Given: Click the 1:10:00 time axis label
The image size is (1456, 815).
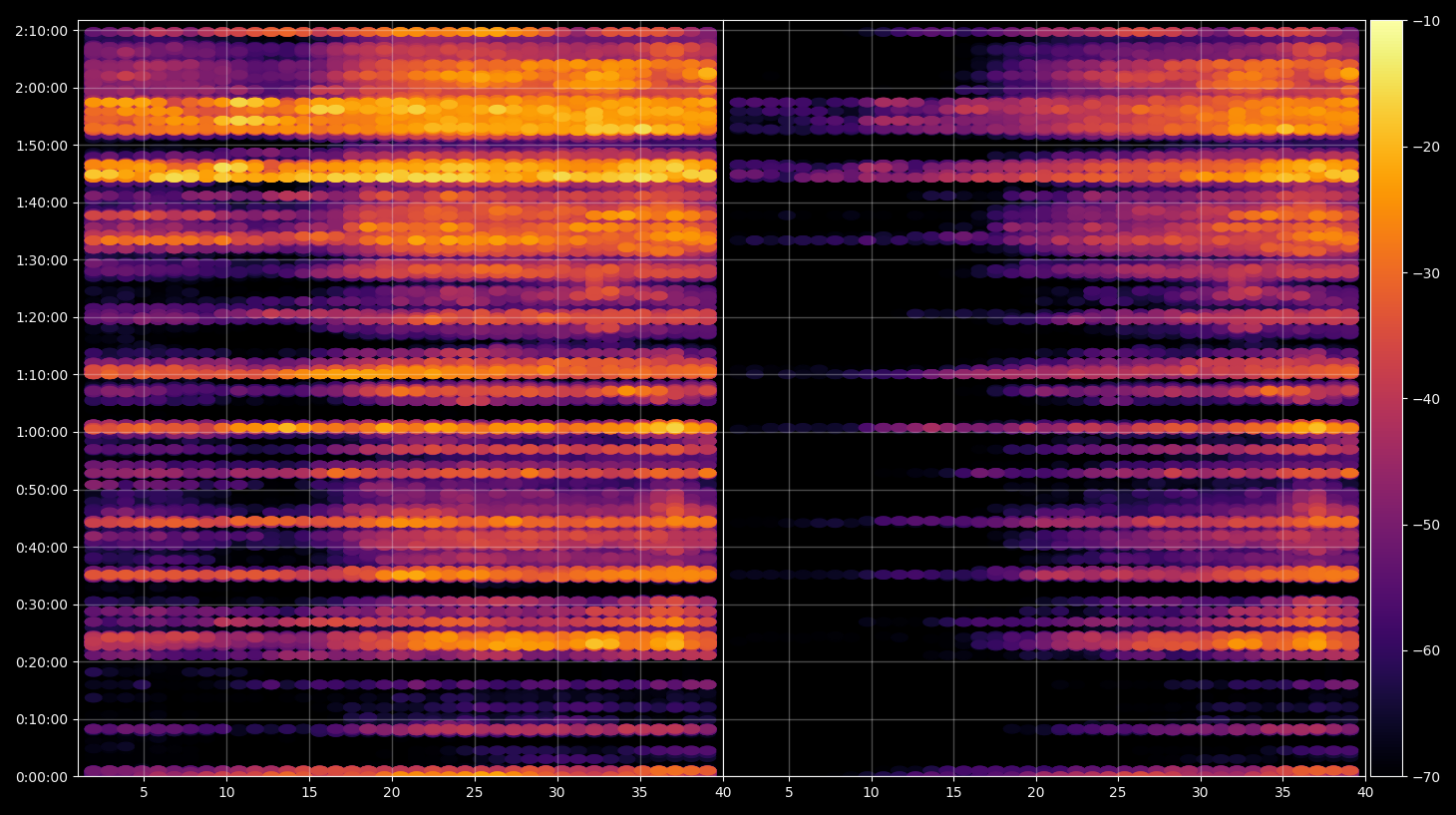Looking at the screenshot, I should pyautogui.click(x=41, y=375).
